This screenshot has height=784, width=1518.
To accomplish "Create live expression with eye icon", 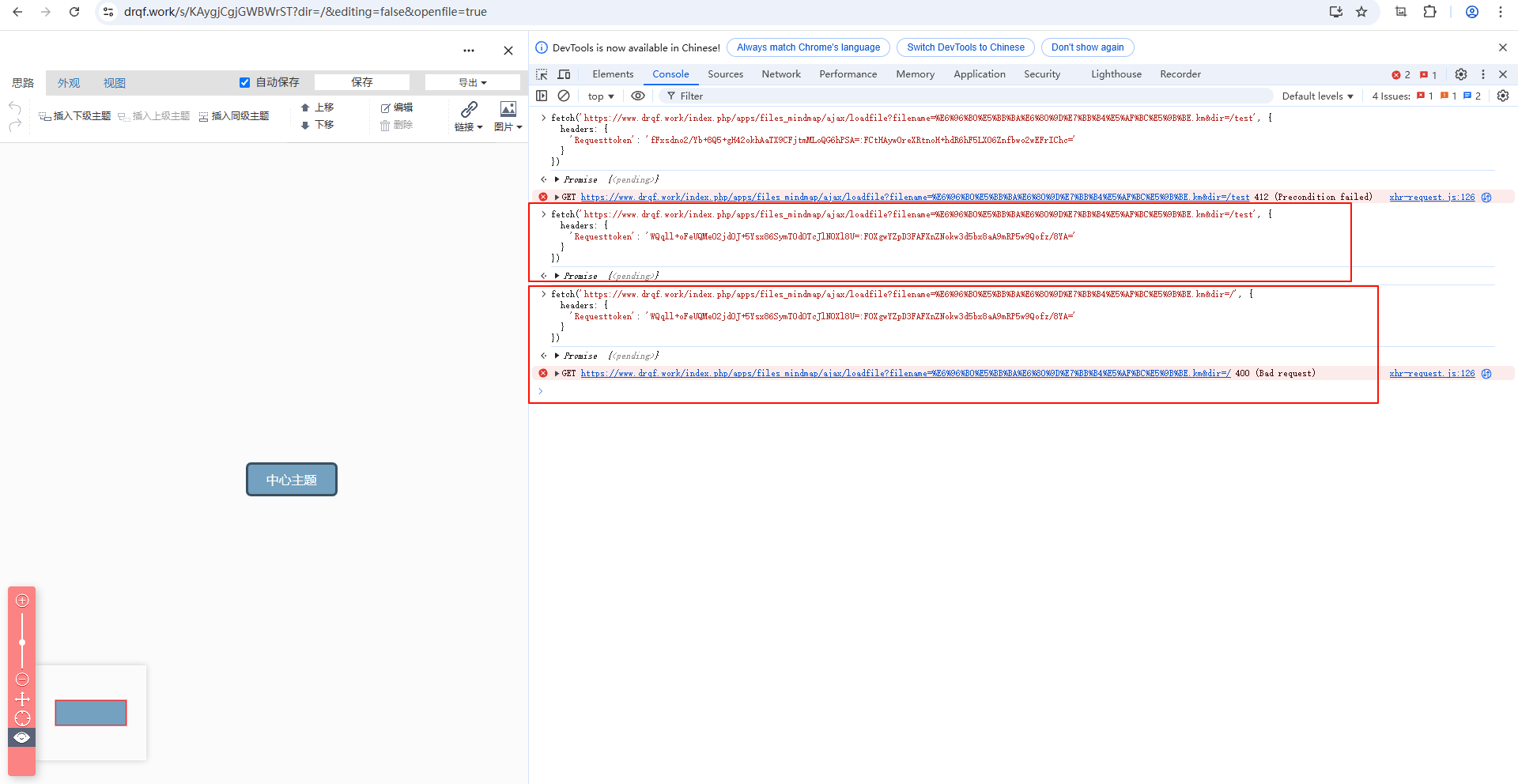I will point(638,96).
